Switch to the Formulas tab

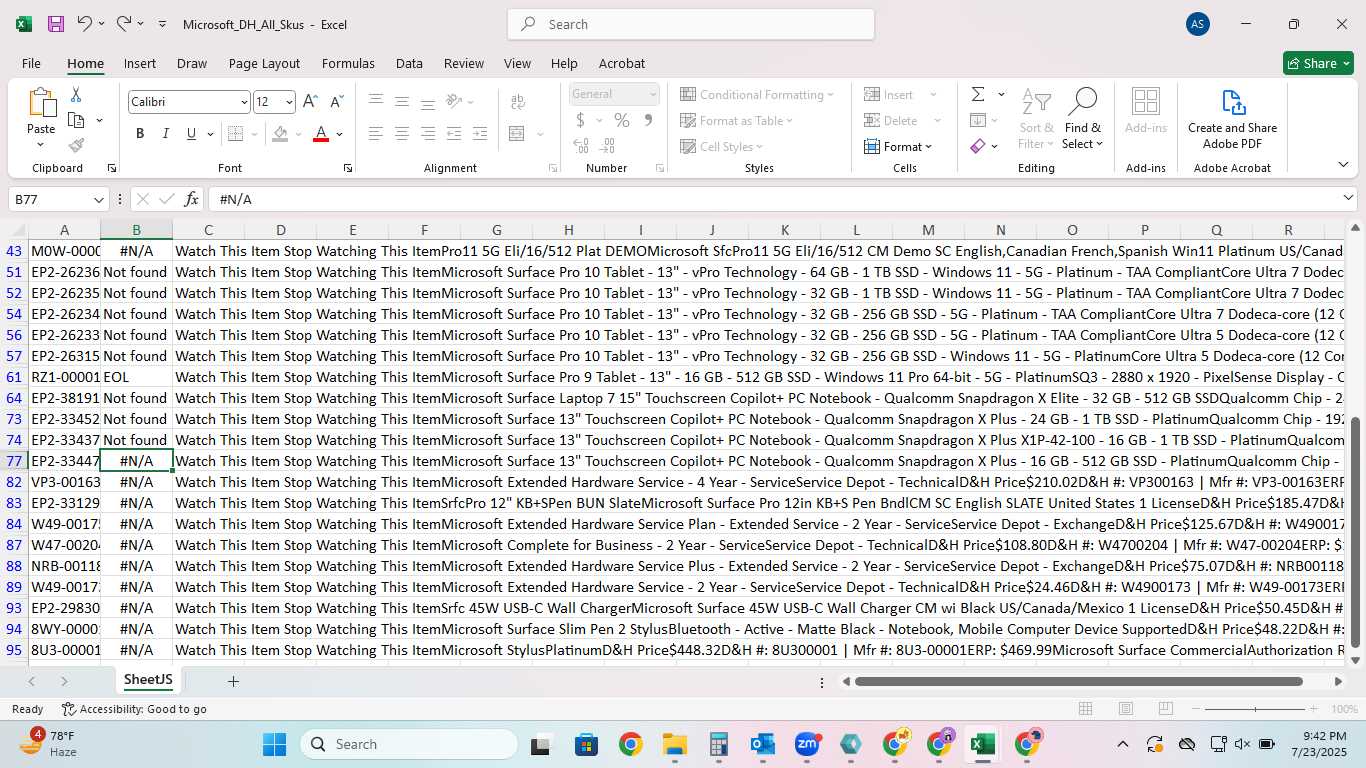coord(348,63)
